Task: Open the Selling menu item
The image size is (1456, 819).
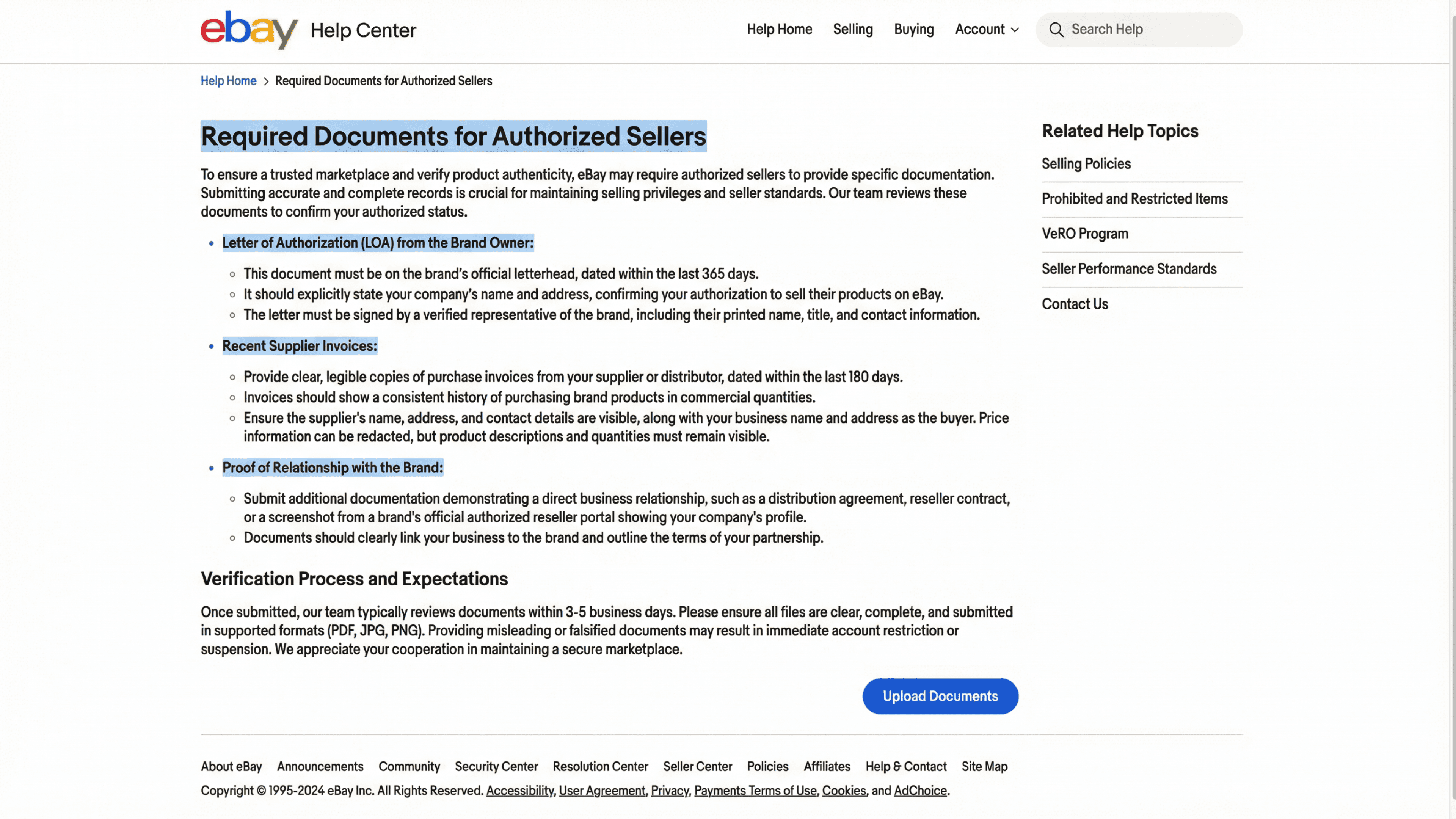Action: click(x=852, y=30)
